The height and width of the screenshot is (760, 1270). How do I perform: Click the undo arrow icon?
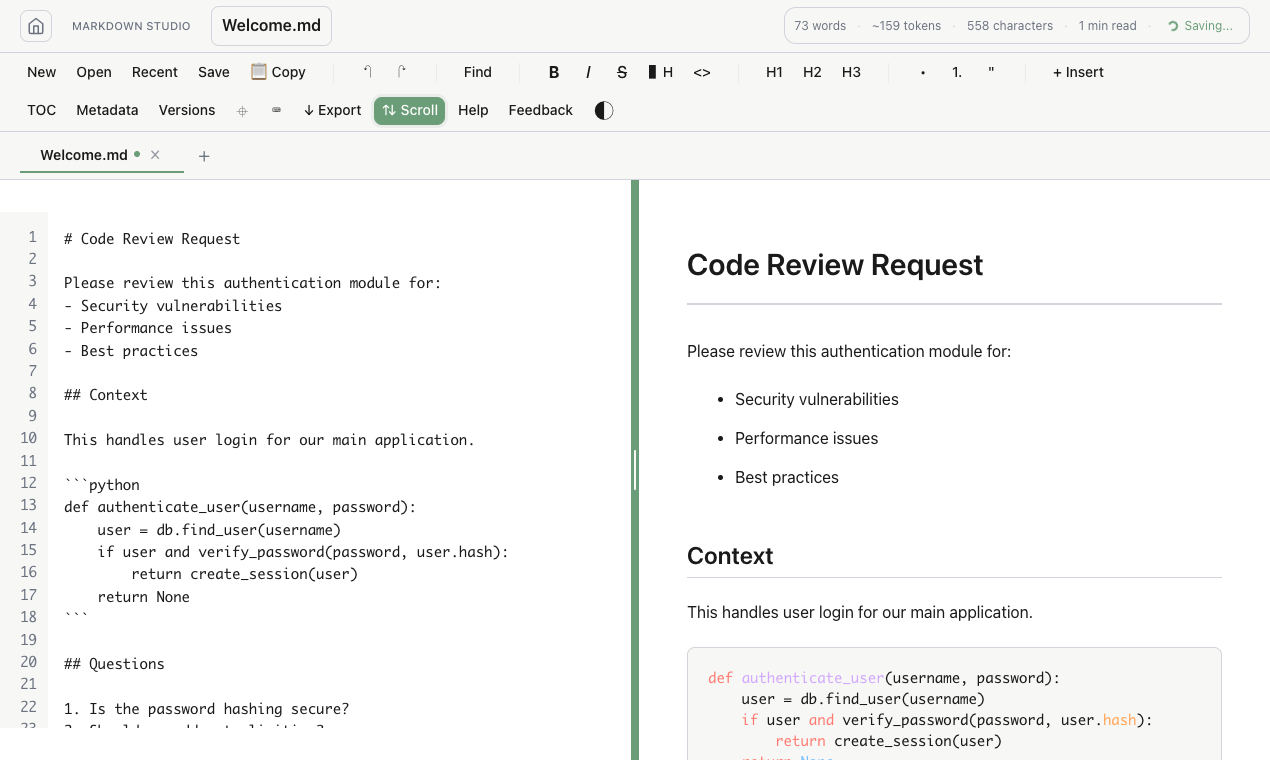[x=369, y=71]
